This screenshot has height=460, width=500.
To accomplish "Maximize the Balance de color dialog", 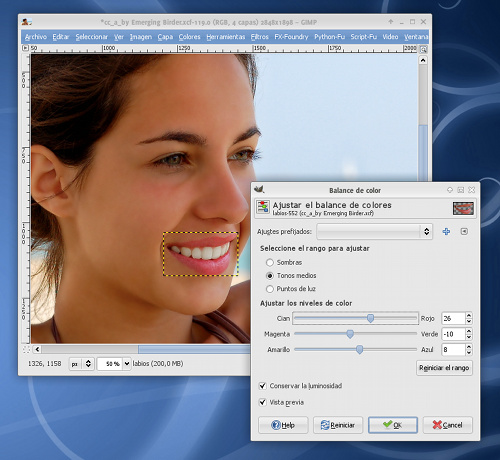I will 461,190.
